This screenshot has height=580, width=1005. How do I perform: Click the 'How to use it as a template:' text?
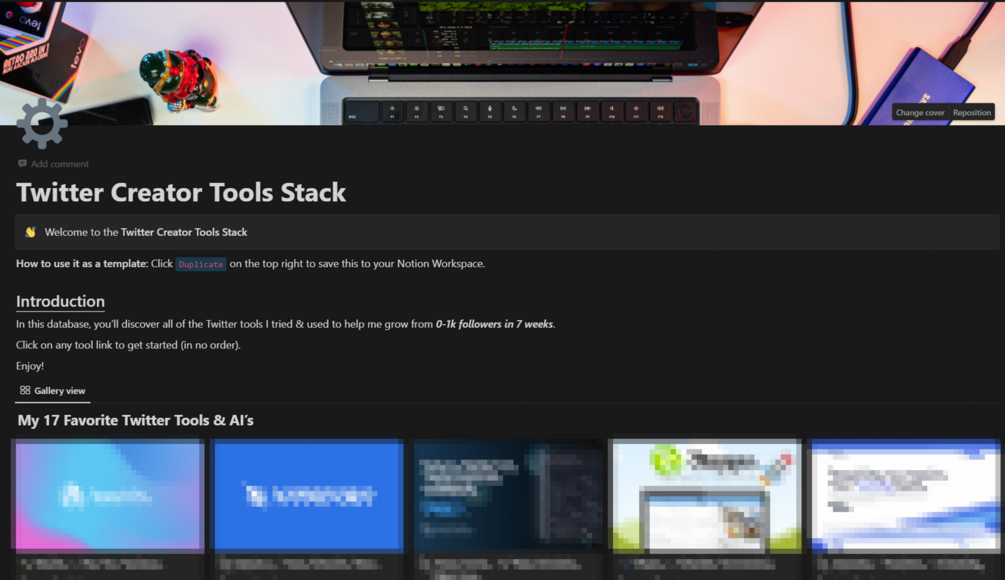pos(82,263)
